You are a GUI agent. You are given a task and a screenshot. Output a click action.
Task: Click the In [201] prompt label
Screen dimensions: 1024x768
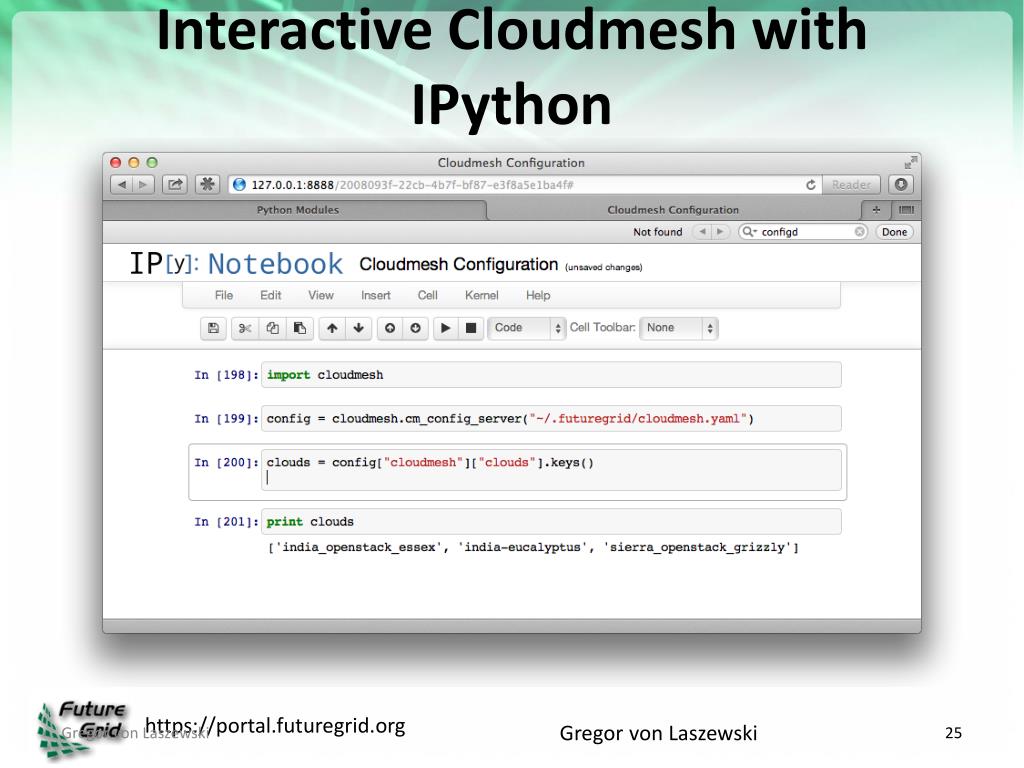[226, 522]
